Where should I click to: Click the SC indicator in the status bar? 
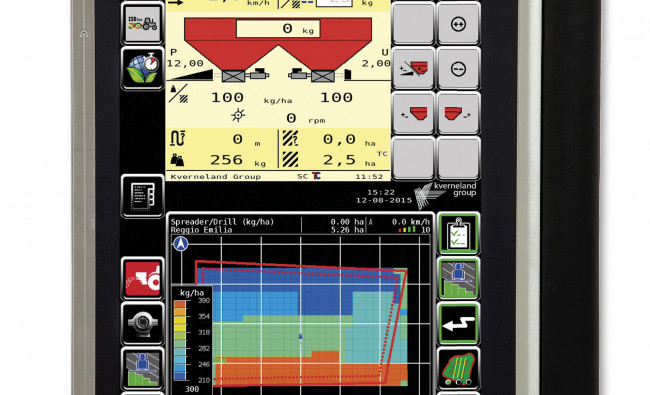(303, 177)
